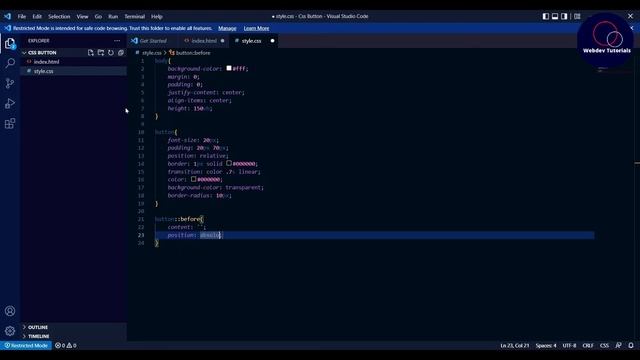This screenshot has height=360, width=640.
Task: Change the CRLF end of line setting
Action: 588,345
